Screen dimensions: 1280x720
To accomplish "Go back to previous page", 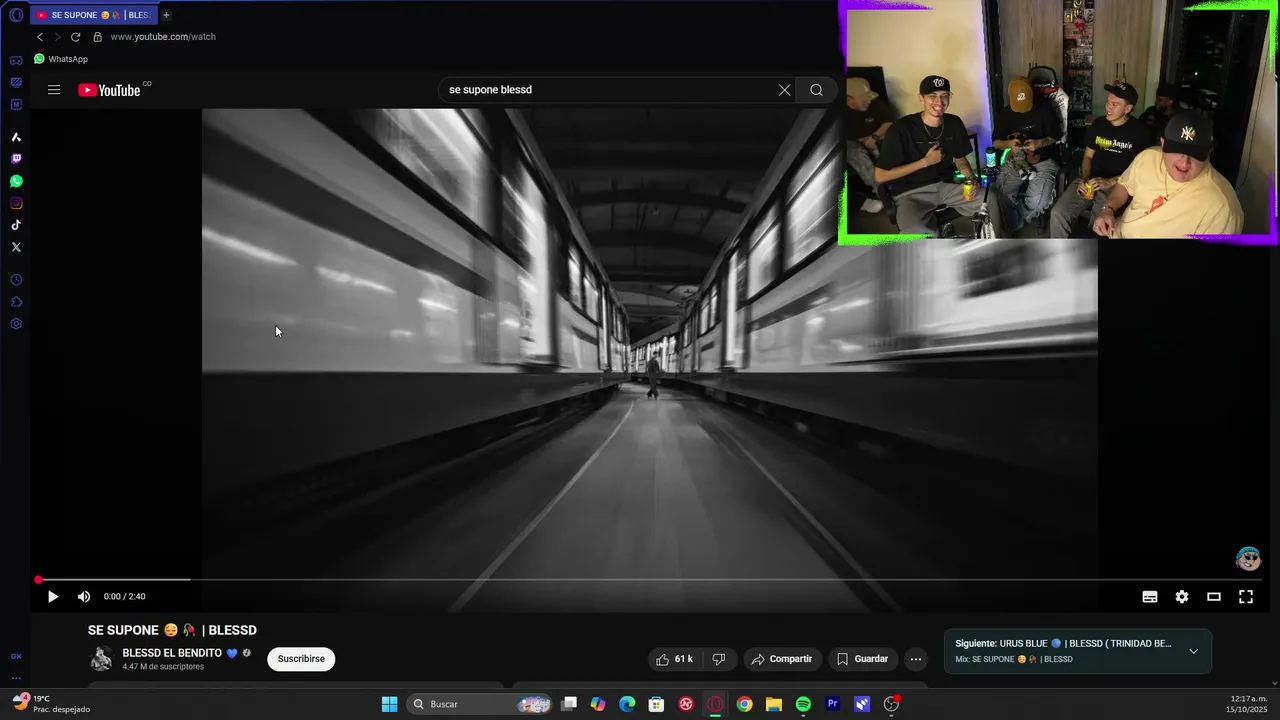I will coord(40,37).
